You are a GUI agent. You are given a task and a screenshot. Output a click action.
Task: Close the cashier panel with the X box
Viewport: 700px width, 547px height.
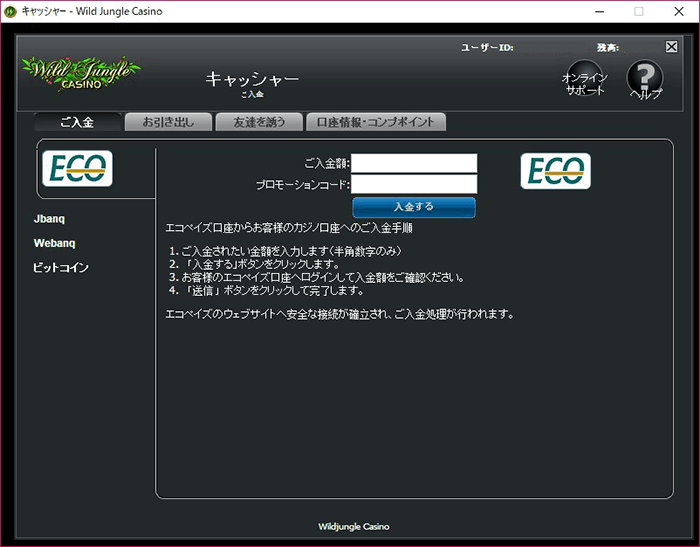671,47
